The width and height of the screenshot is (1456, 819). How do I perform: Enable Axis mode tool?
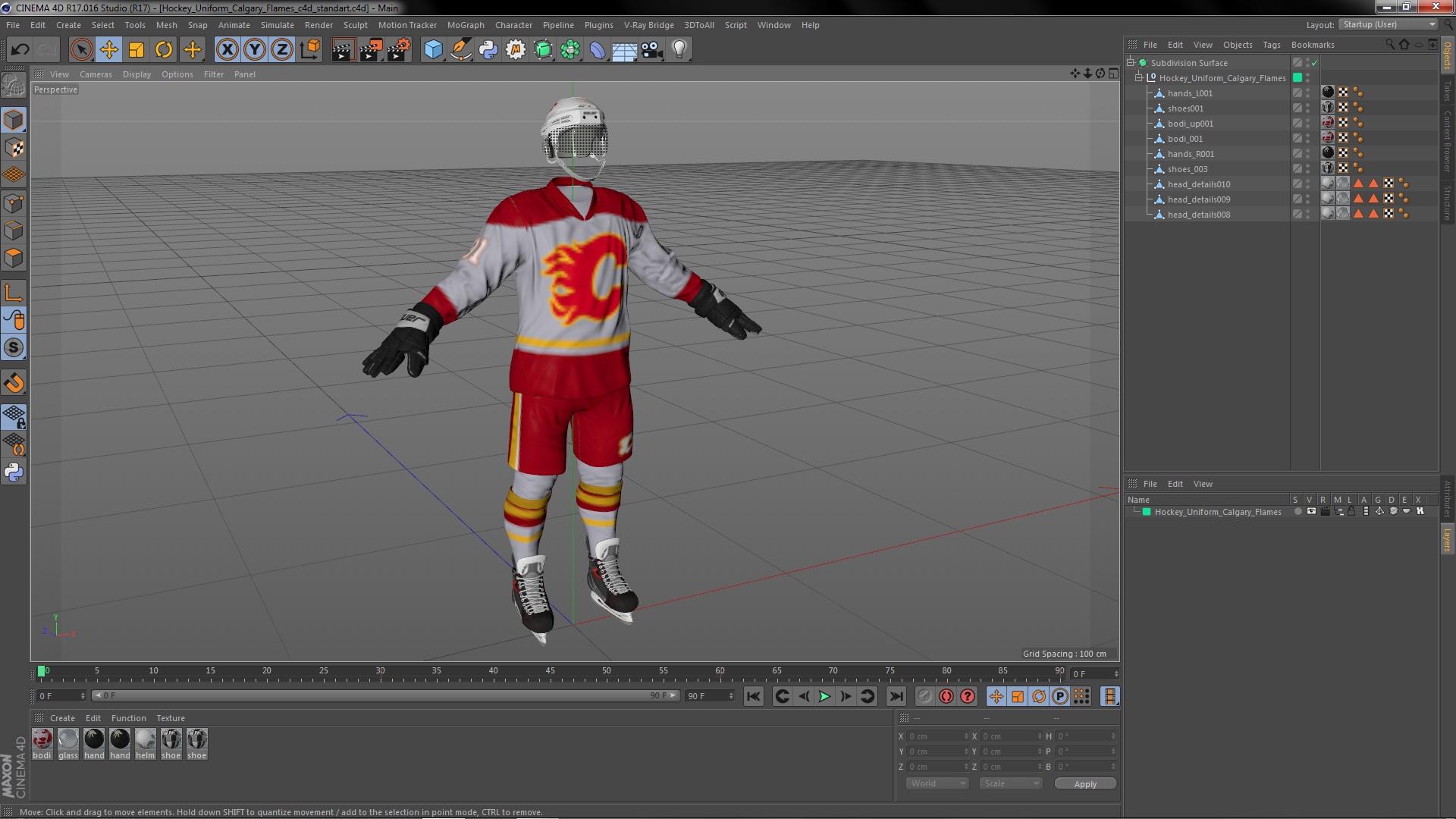tap(14, 293)
